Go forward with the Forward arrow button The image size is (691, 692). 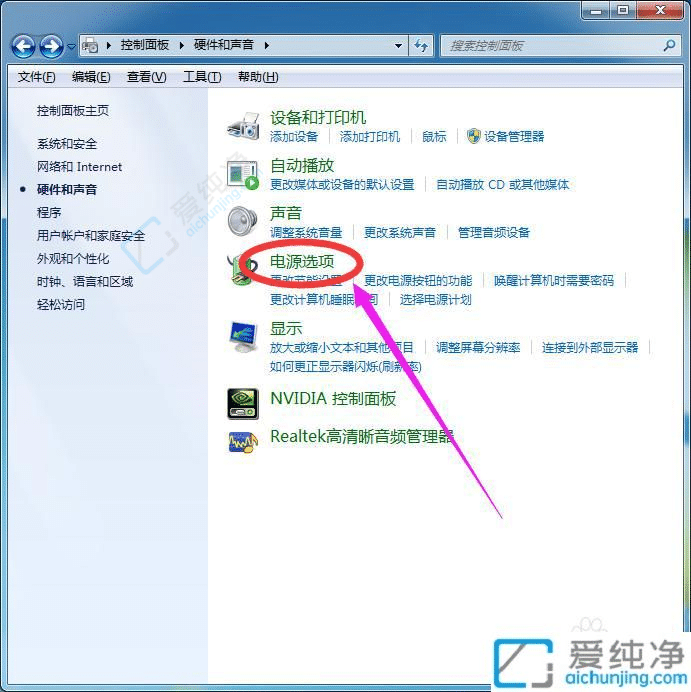pyautogui.click(x=51, y=46)
